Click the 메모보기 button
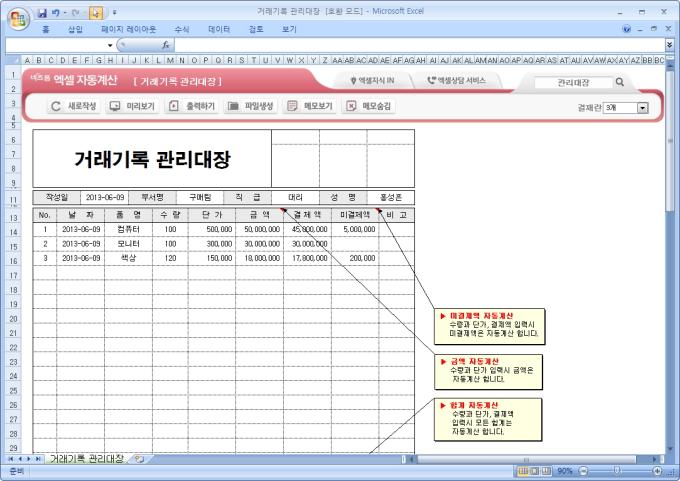This screenshot has height=481, width=680. pos(310,106)
